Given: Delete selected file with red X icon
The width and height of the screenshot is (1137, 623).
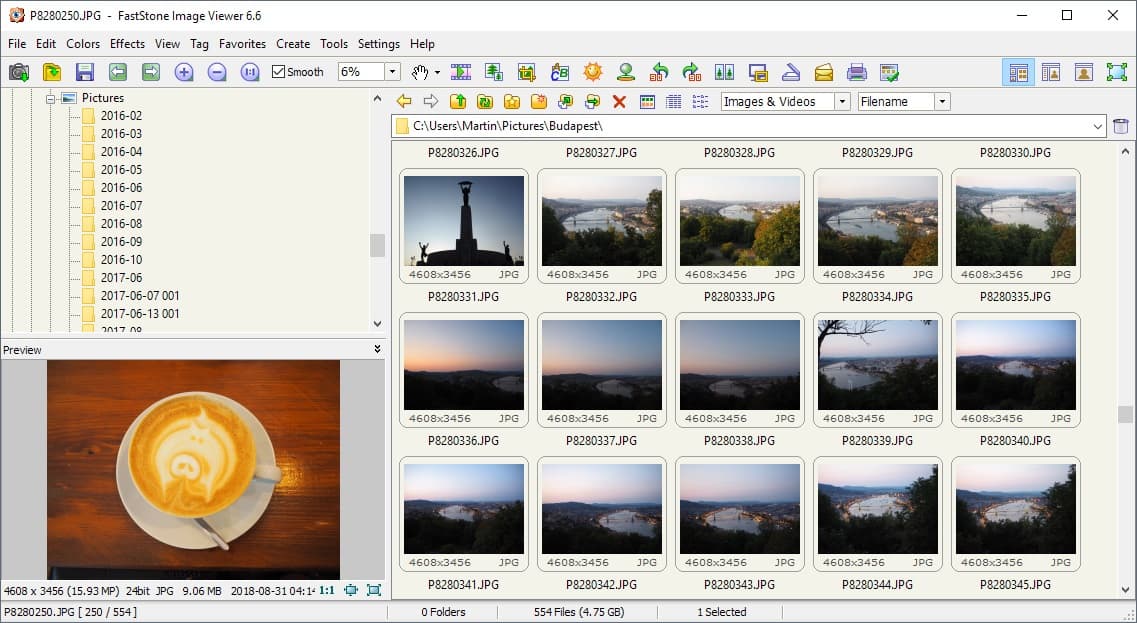Looking at the screenshot, I should click(618, 101).
